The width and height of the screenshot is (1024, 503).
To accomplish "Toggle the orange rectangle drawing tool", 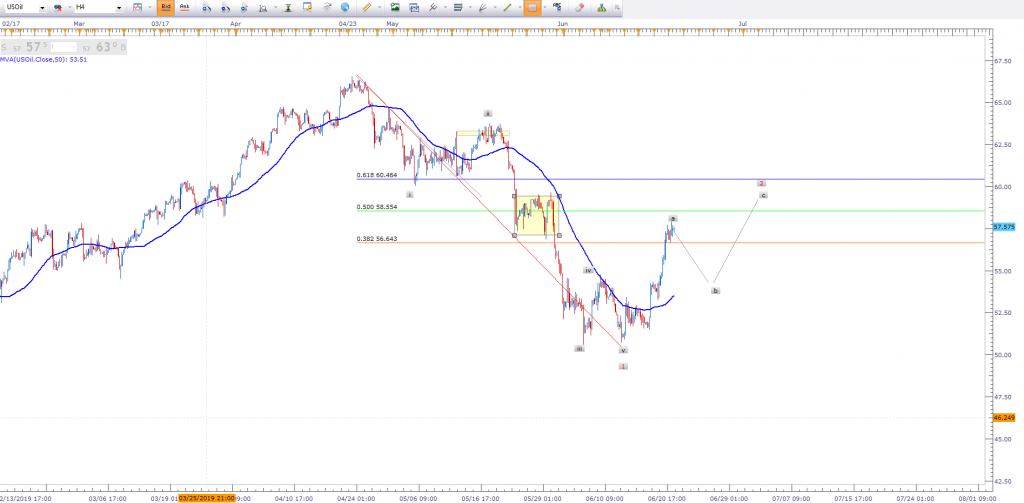I will (x=531, y=8).
